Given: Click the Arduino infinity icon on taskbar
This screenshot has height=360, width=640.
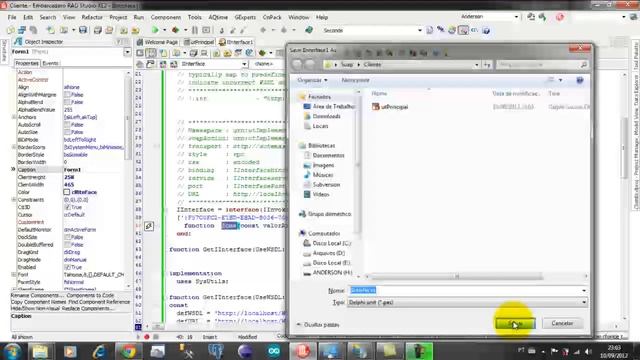Looking at the screenshot, I should pos(273,351).
